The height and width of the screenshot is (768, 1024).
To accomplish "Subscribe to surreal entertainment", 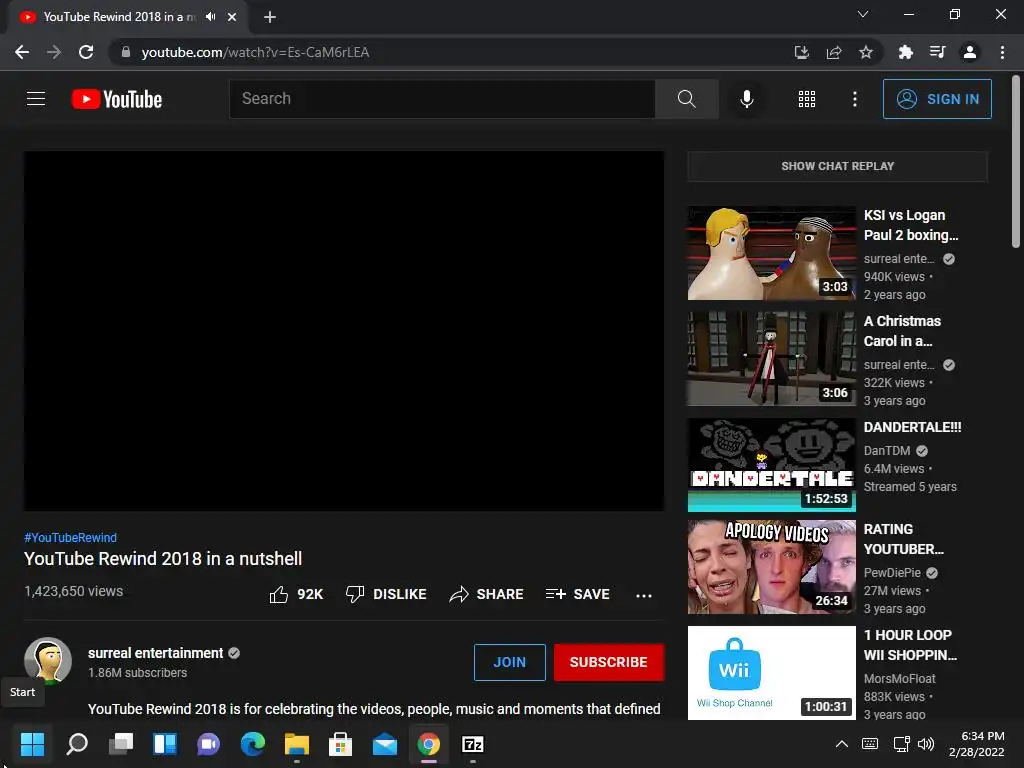I will [609, 662].
